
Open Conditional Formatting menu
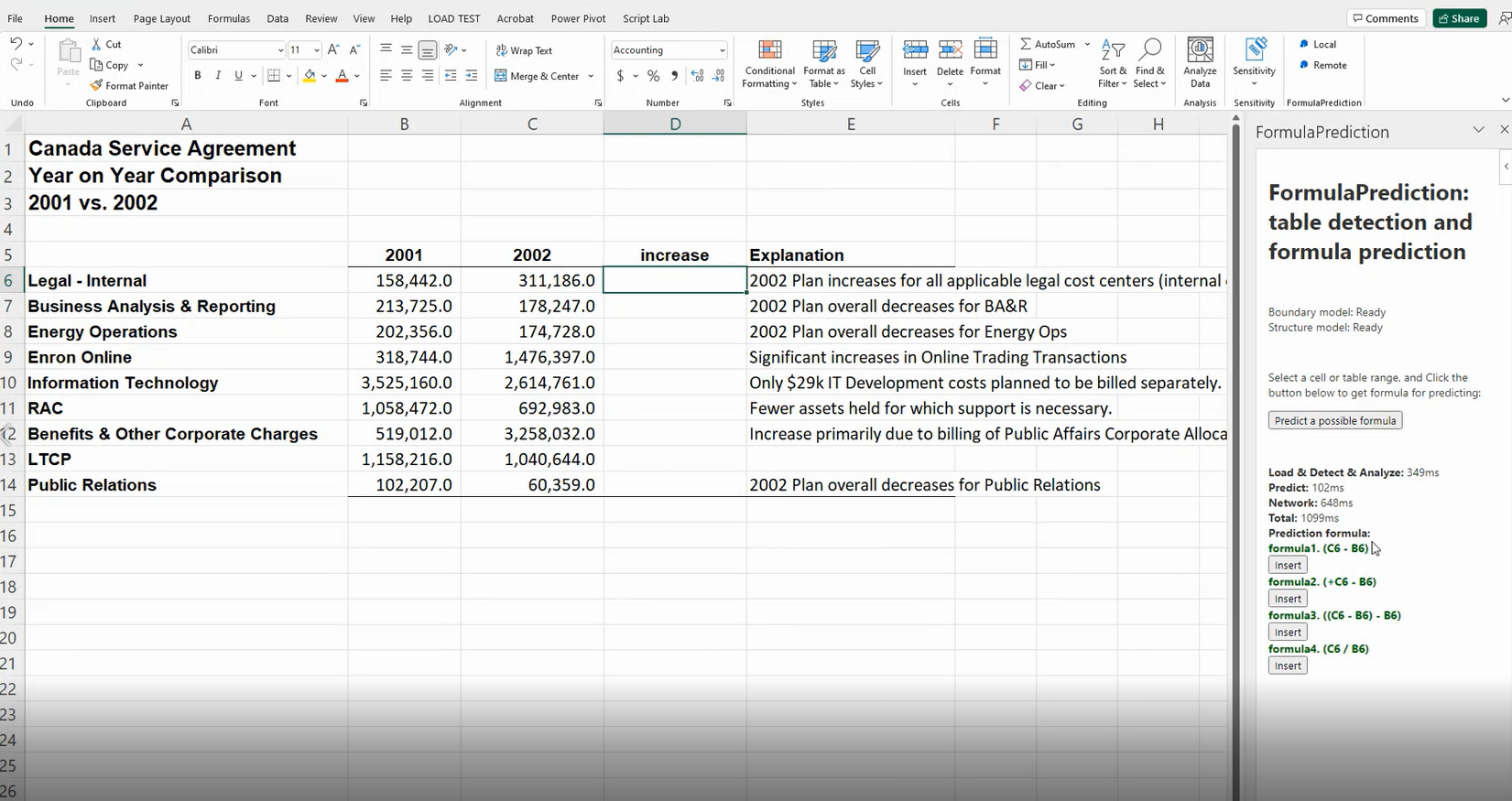point(769,64)
